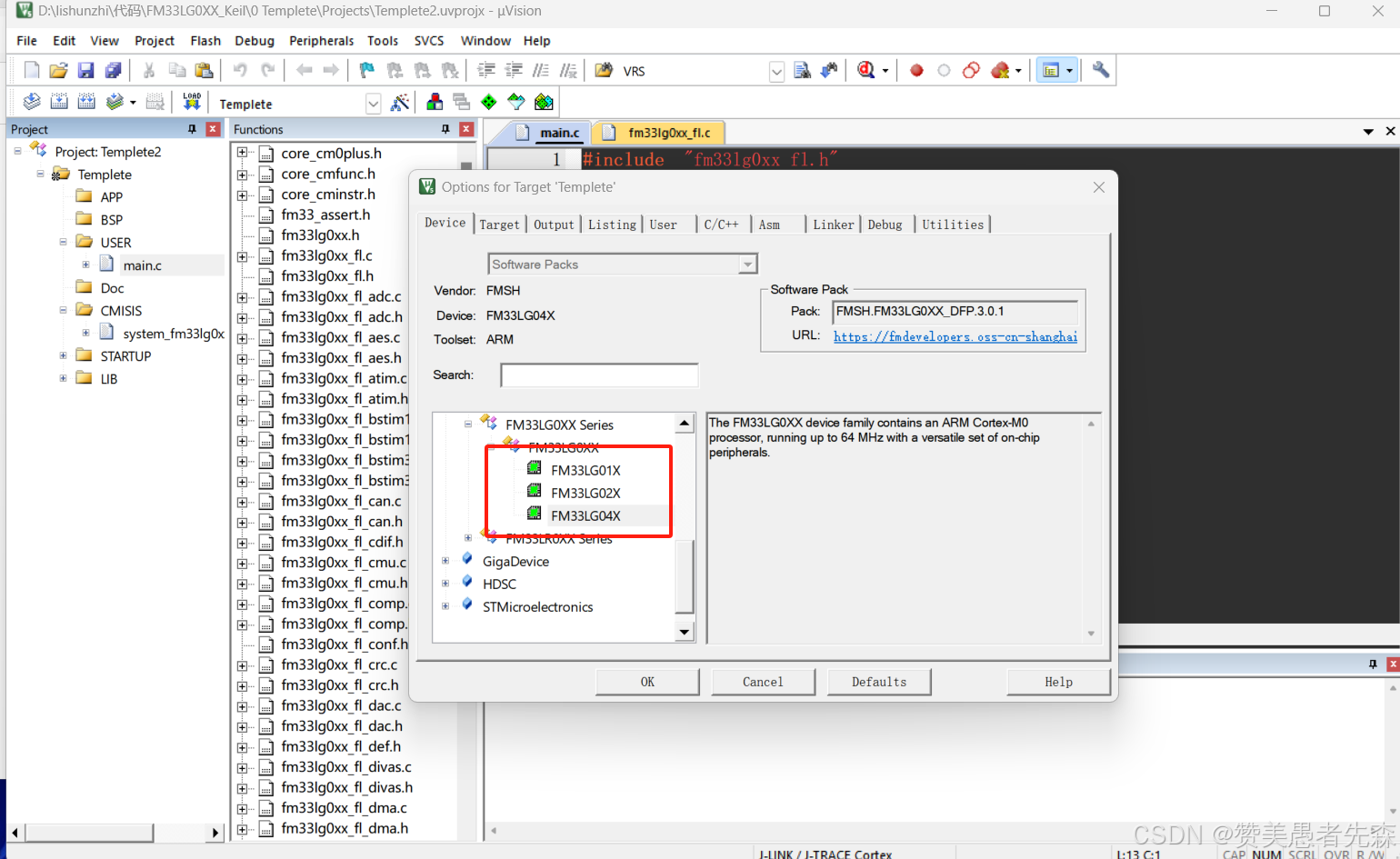The image size is (1400, 859).
Task: Toggle the bookmark flag icon
Action: (x=367, y=70)
